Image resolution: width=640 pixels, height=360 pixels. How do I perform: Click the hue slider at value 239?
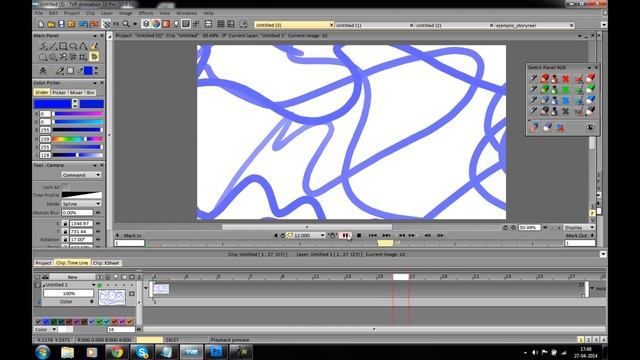coord(78,139)
